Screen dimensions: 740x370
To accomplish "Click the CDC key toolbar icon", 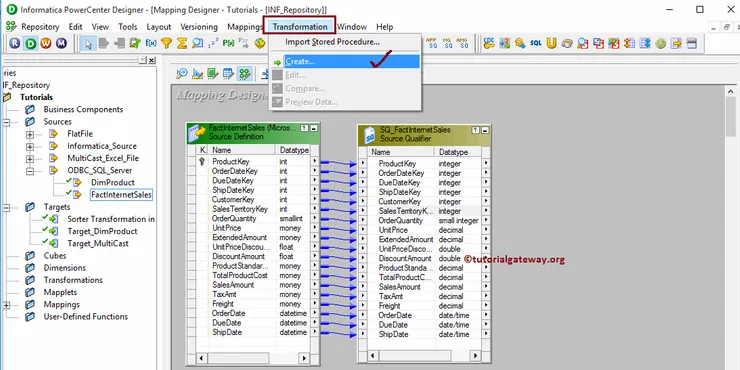I will 489,43.
